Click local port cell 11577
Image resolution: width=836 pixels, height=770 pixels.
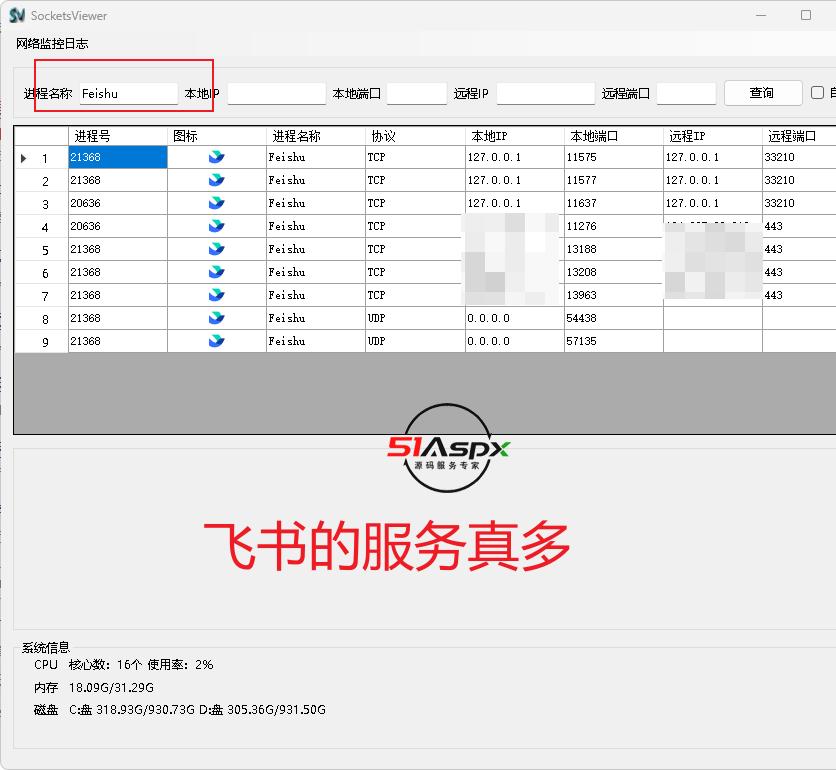point(614,180)
